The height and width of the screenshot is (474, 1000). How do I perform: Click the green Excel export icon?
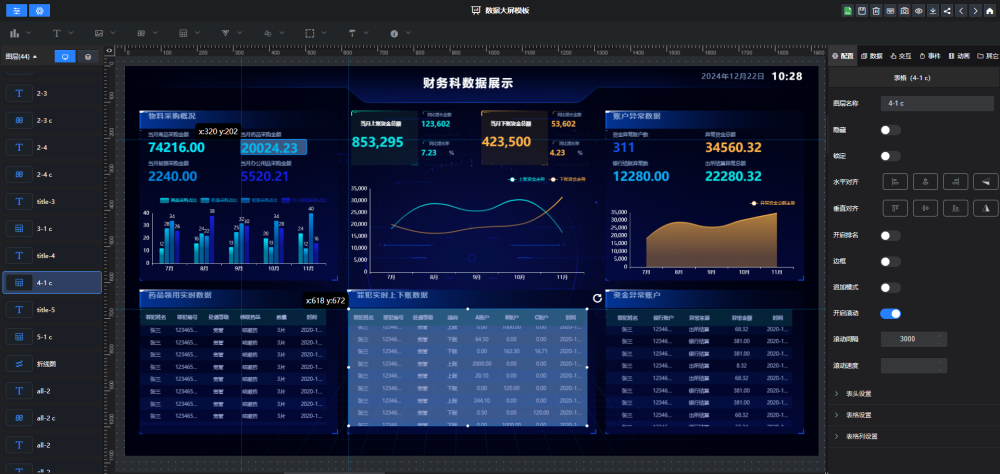[848, 11]
